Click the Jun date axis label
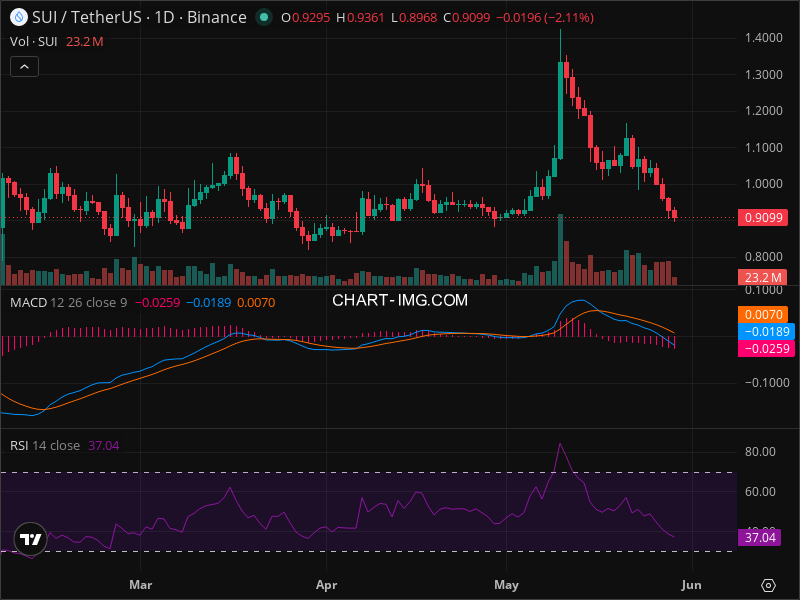Viewport: 800px width, 600px height. [x=691, y=585]
